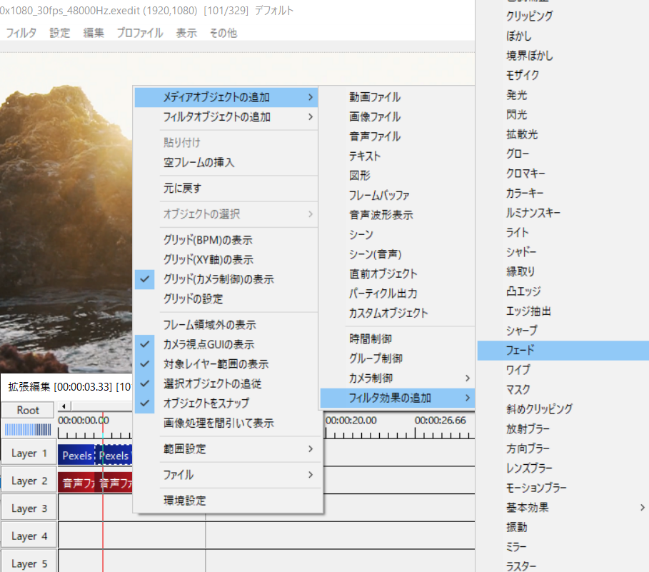Screen dimensions: 649x572
Task: Choose 動画ファイル from media objects
Action: tap(374, 97)
